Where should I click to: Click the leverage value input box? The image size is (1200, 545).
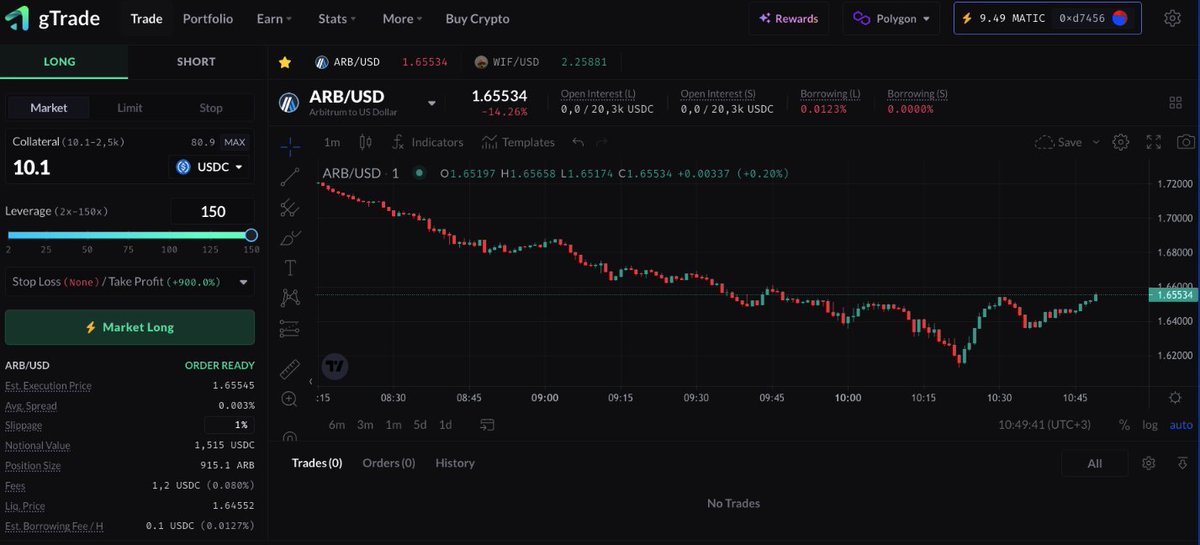click(x=212, y=211)
